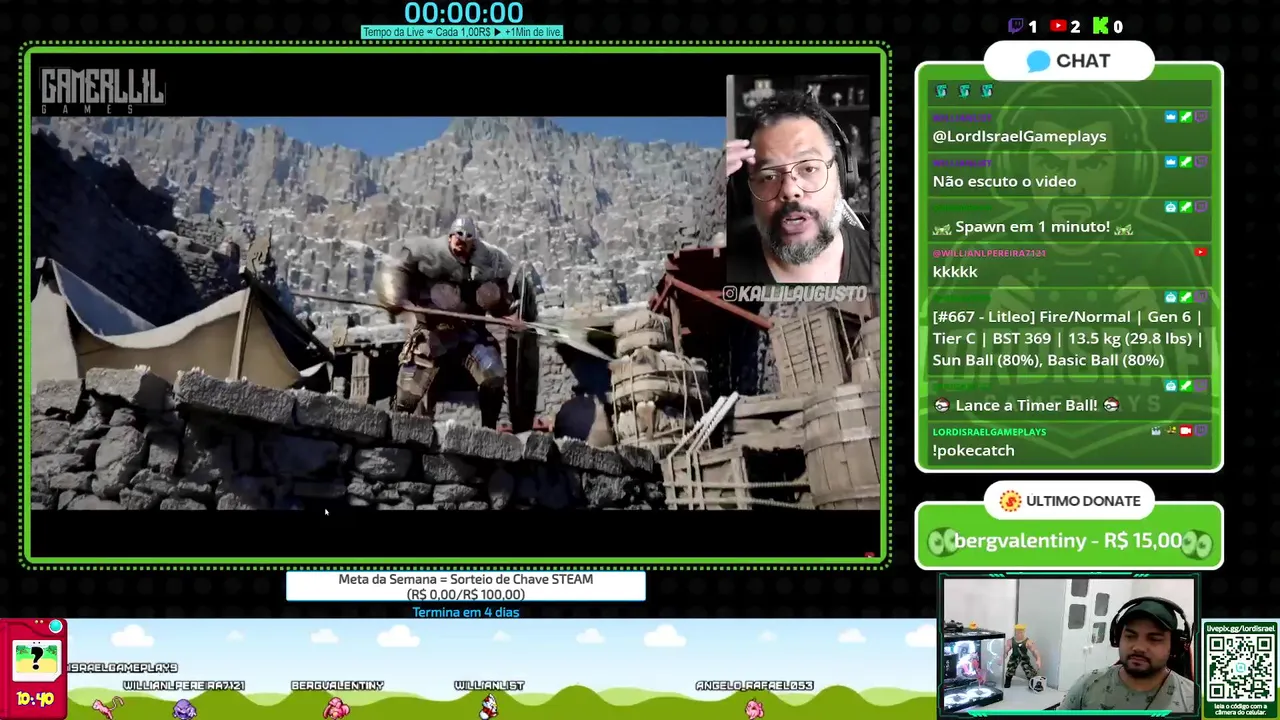Click the Meta da Semana goal progress bar
Viewport: 1280px width, 720px height.
click(x=465, y=586)
